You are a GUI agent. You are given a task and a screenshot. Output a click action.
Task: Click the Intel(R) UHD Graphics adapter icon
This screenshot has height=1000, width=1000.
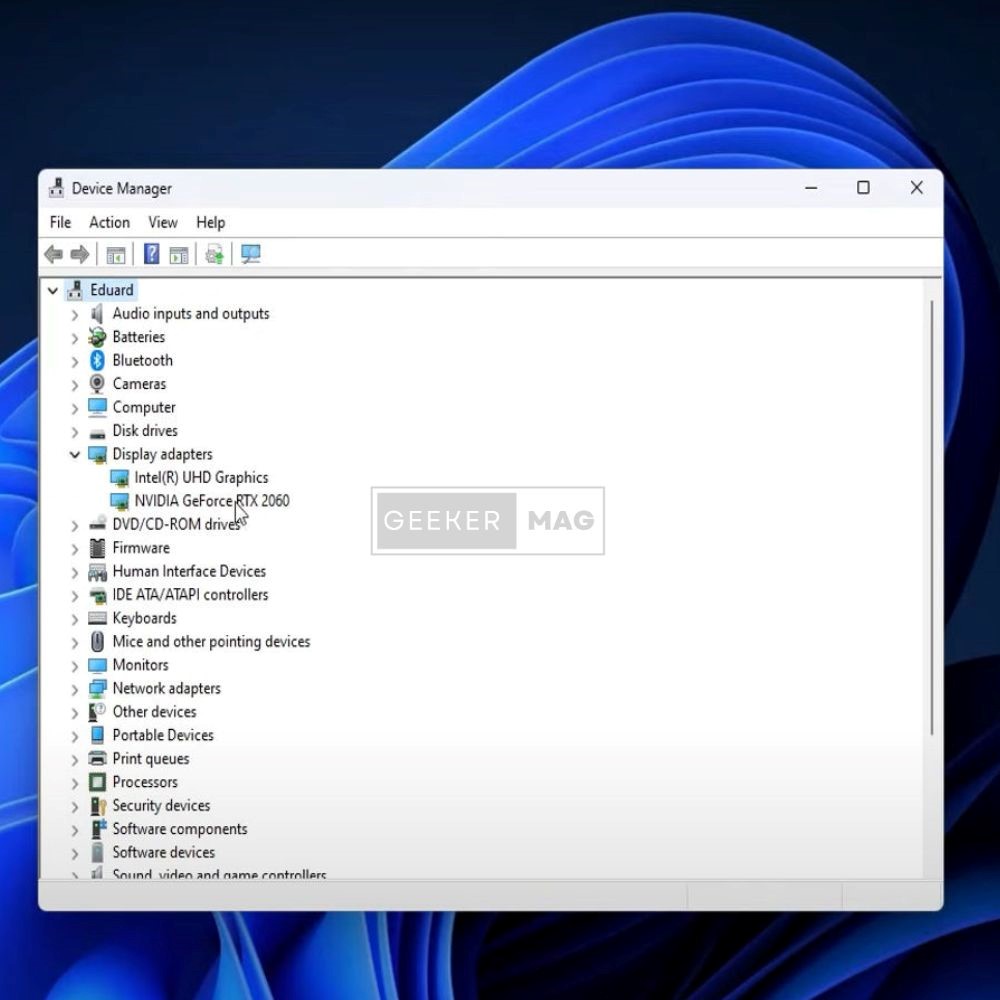coord(119,478)
